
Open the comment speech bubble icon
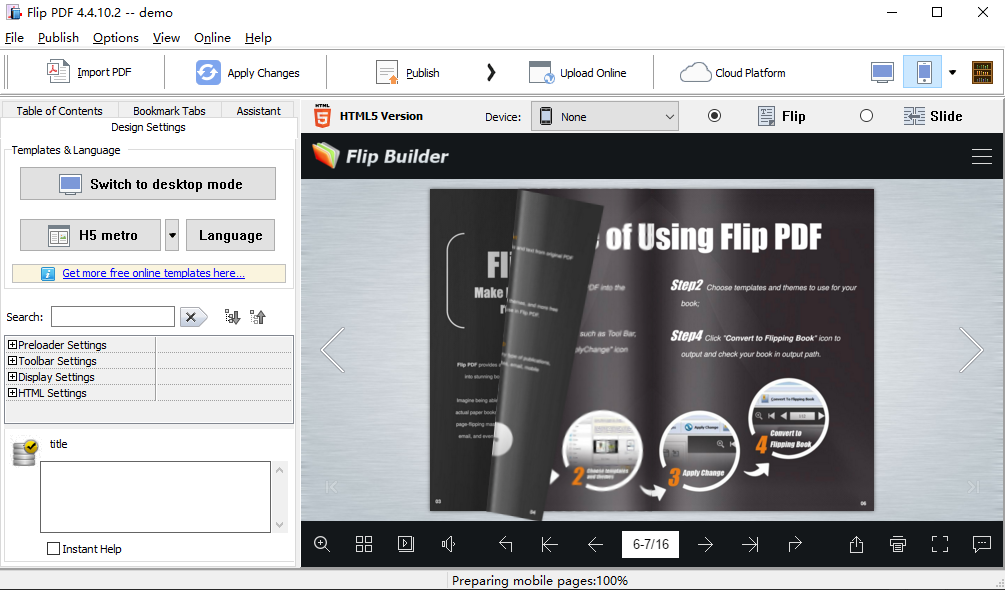981,545
